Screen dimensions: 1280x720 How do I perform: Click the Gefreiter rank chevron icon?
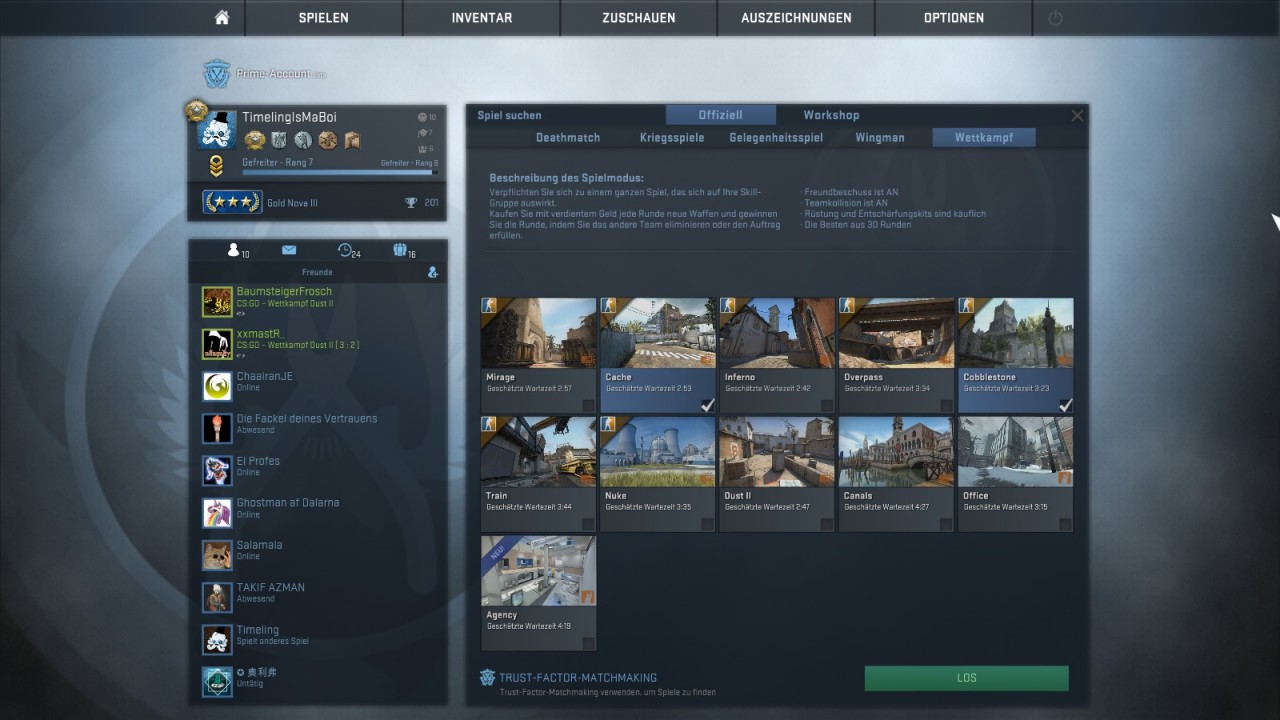click(x=216, y=166)
